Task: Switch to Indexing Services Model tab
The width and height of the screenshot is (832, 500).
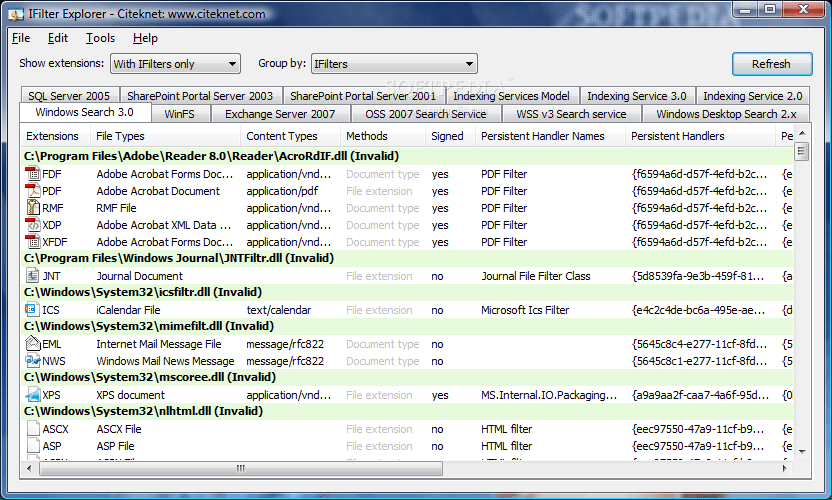Action: (512, 96)
